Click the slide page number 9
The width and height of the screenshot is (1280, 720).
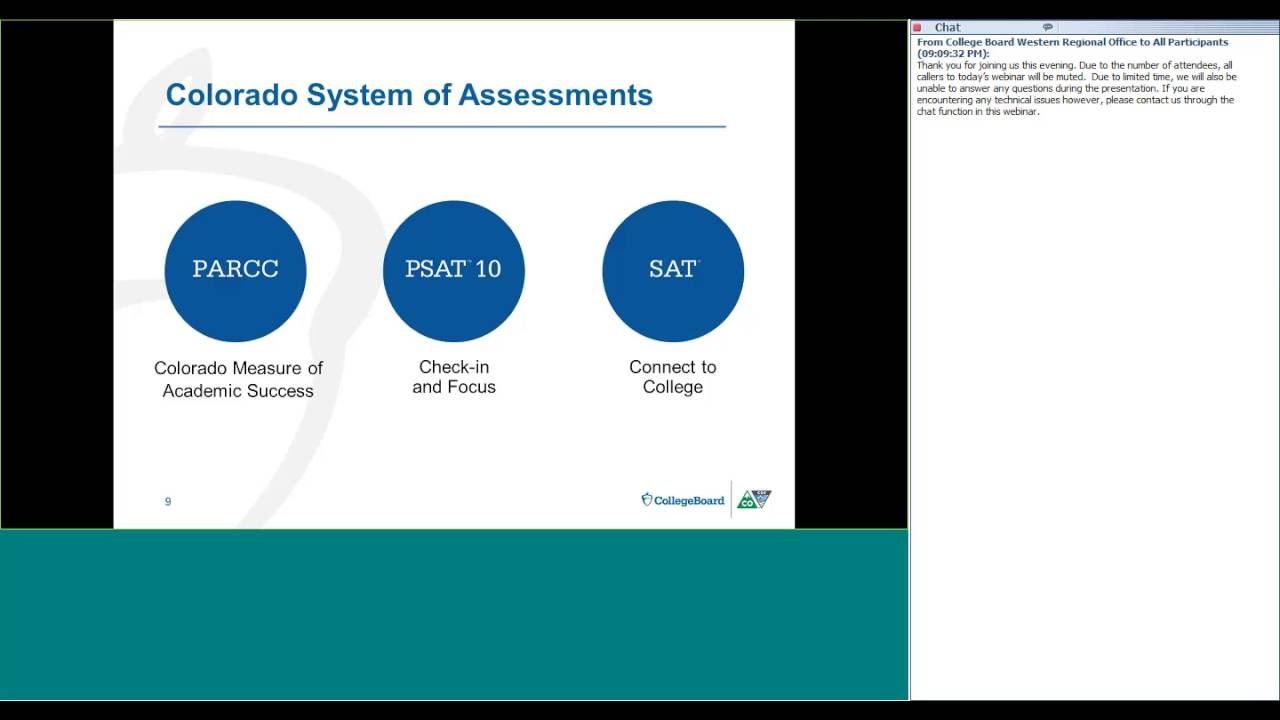click(x=168, y=501)
